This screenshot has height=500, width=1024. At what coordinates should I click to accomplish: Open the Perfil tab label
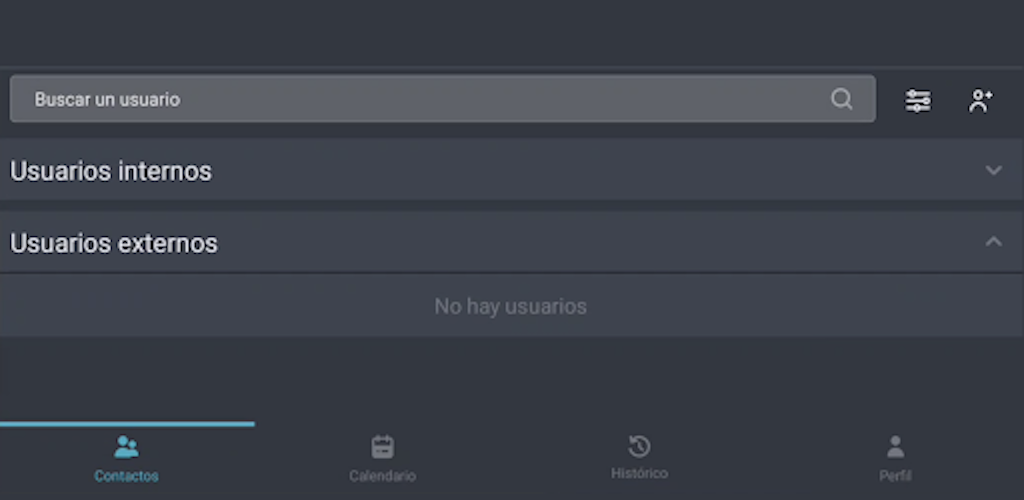895,477
